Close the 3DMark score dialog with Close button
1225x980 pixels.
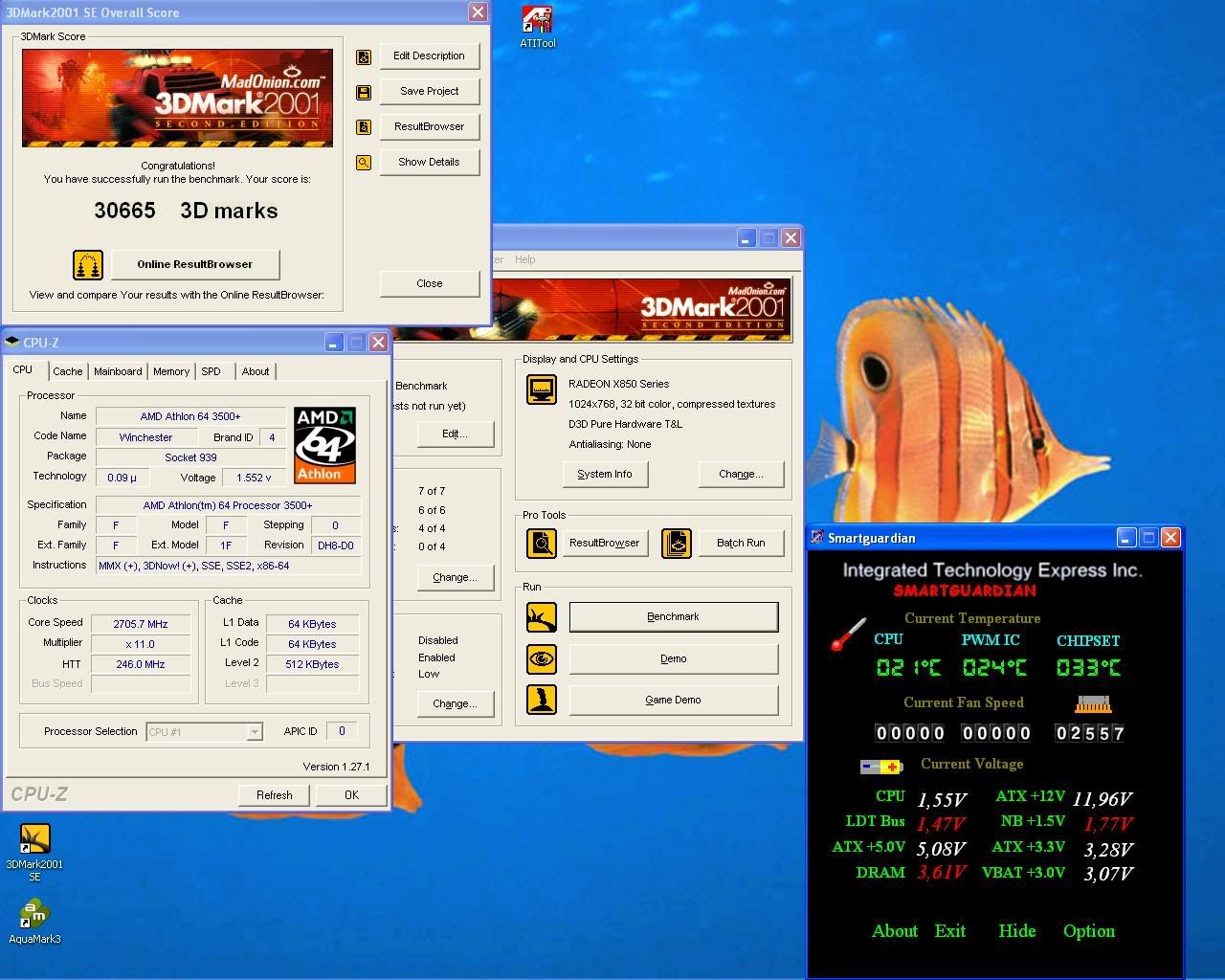(x=430, y=283)
